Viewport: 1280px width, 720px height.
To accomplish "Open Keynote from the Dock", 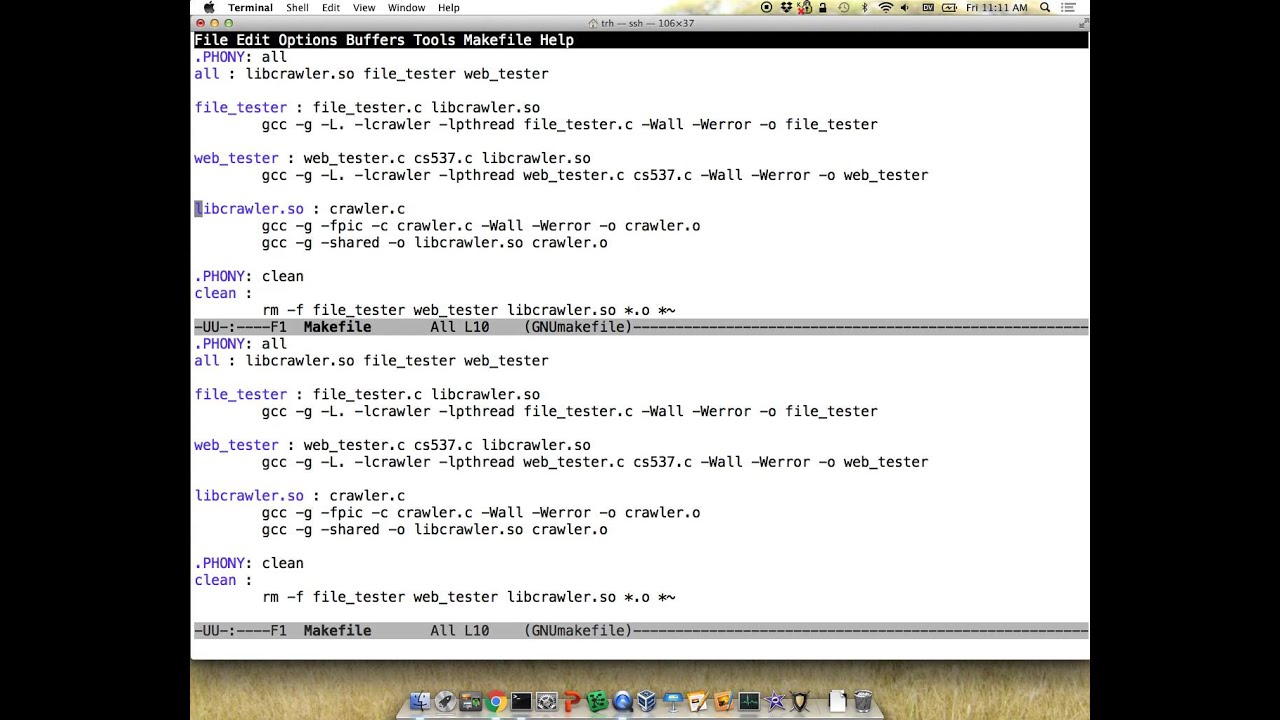I will click(x=672, y=701).
